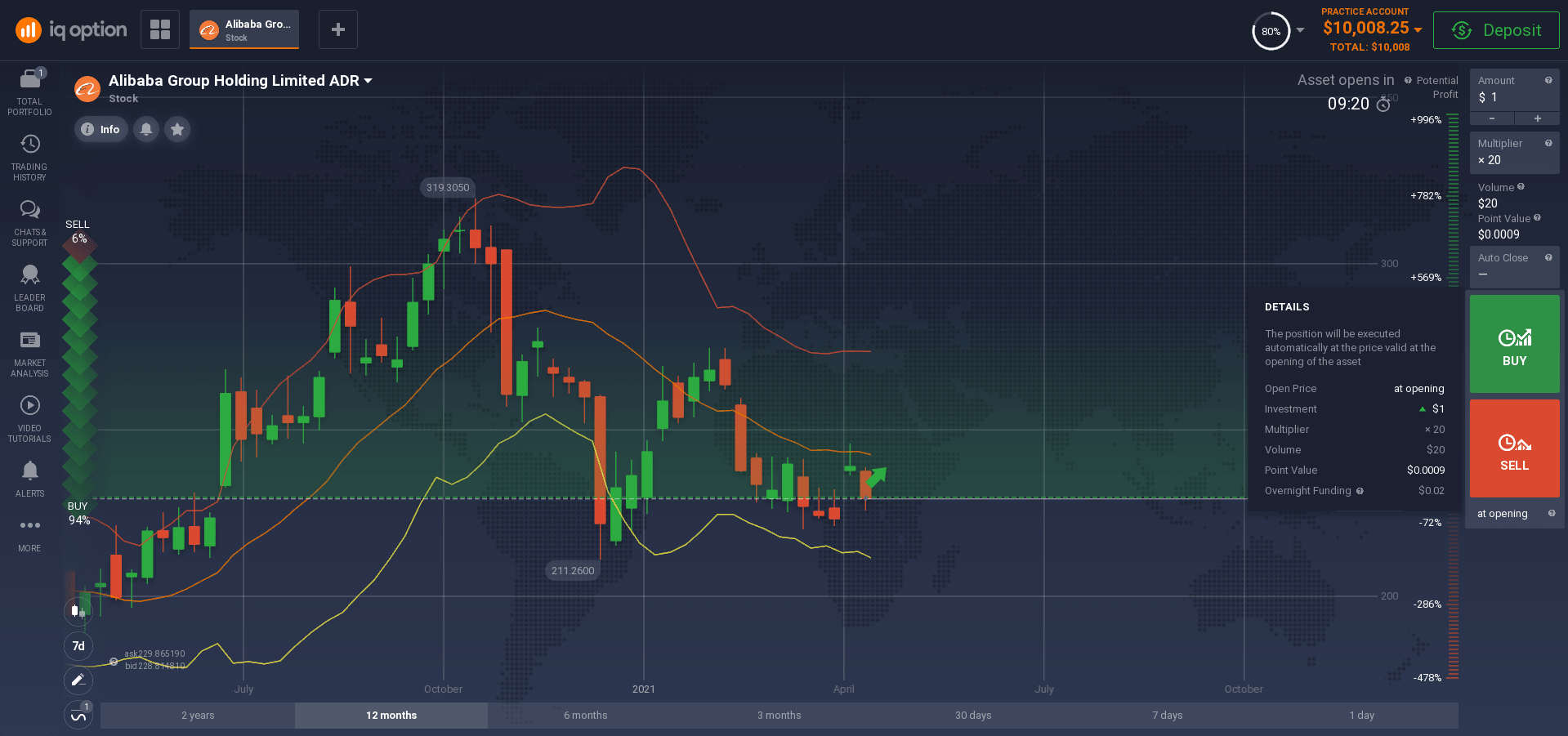Show 'at opening' help question mark
Screen dimensions: 1568x736
1552,513
